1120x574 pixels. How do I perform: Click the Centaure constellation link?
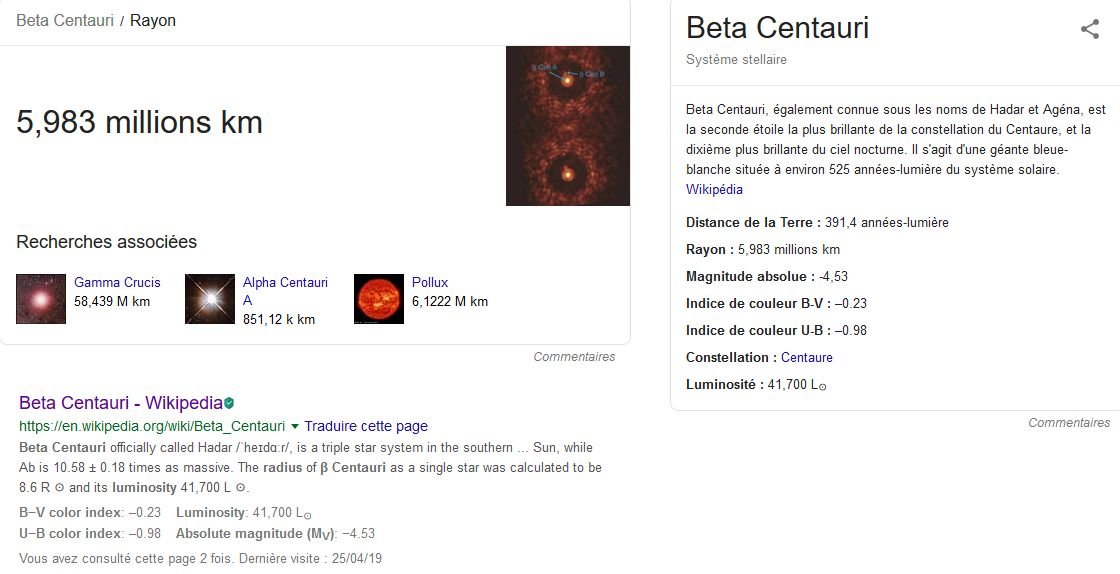(x=807, y=357)
